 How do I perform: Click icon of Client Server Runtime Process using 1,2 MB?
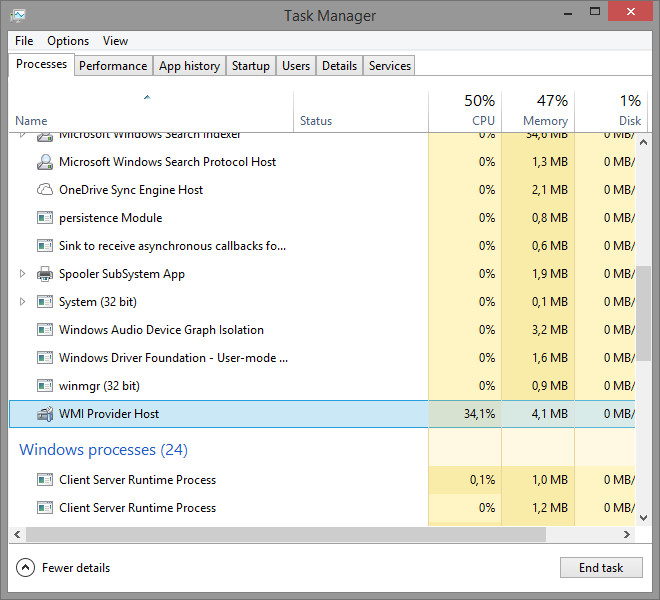45,508
